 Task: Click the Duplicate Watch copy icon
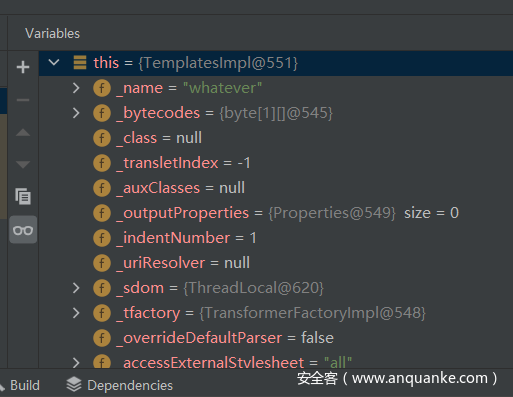coord(23,196)
